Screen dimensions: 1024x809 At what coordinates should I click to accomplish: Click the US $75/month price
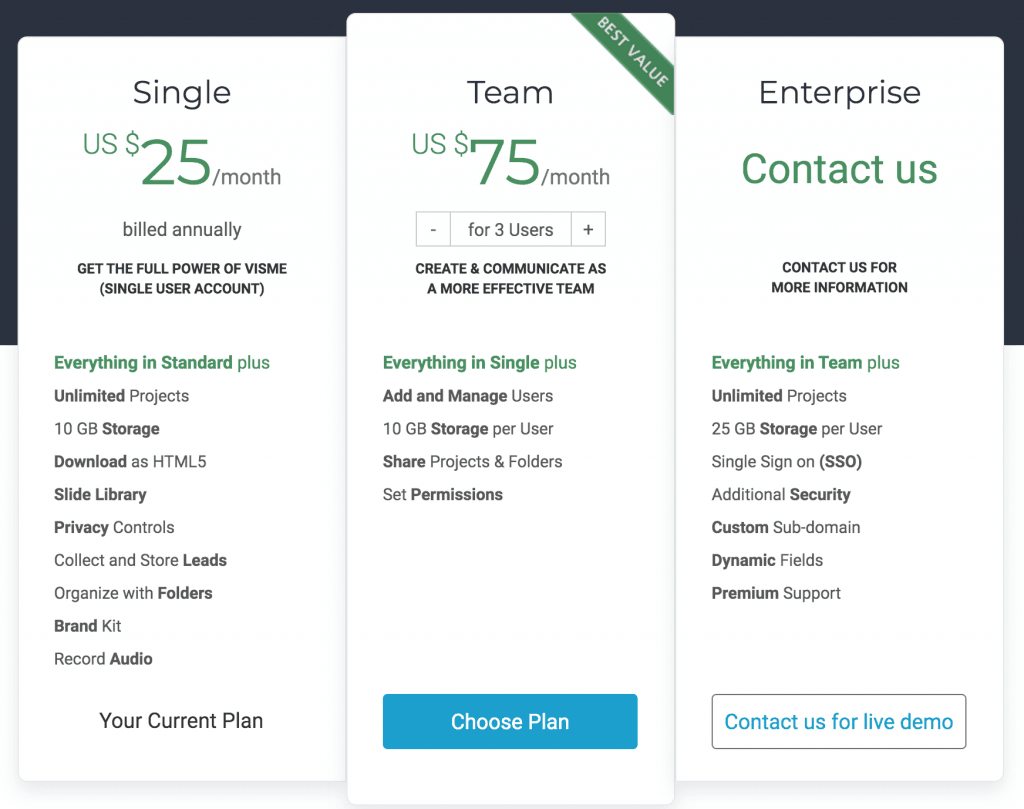tap(510, 160)
